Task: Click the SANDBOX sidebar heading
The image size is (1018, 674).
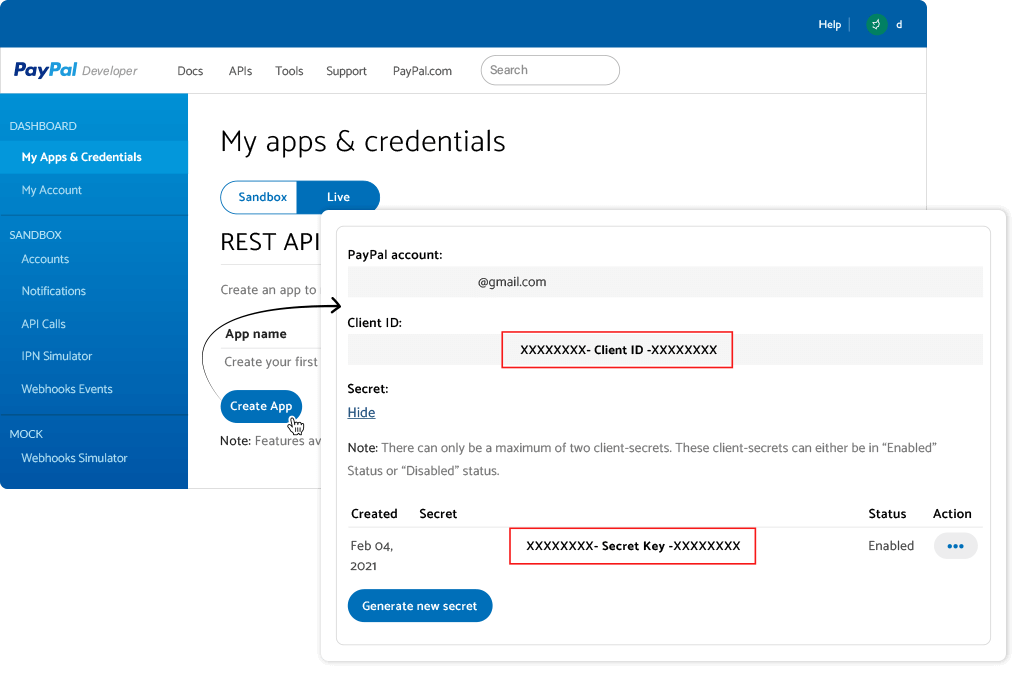Action: coord(36,235)
